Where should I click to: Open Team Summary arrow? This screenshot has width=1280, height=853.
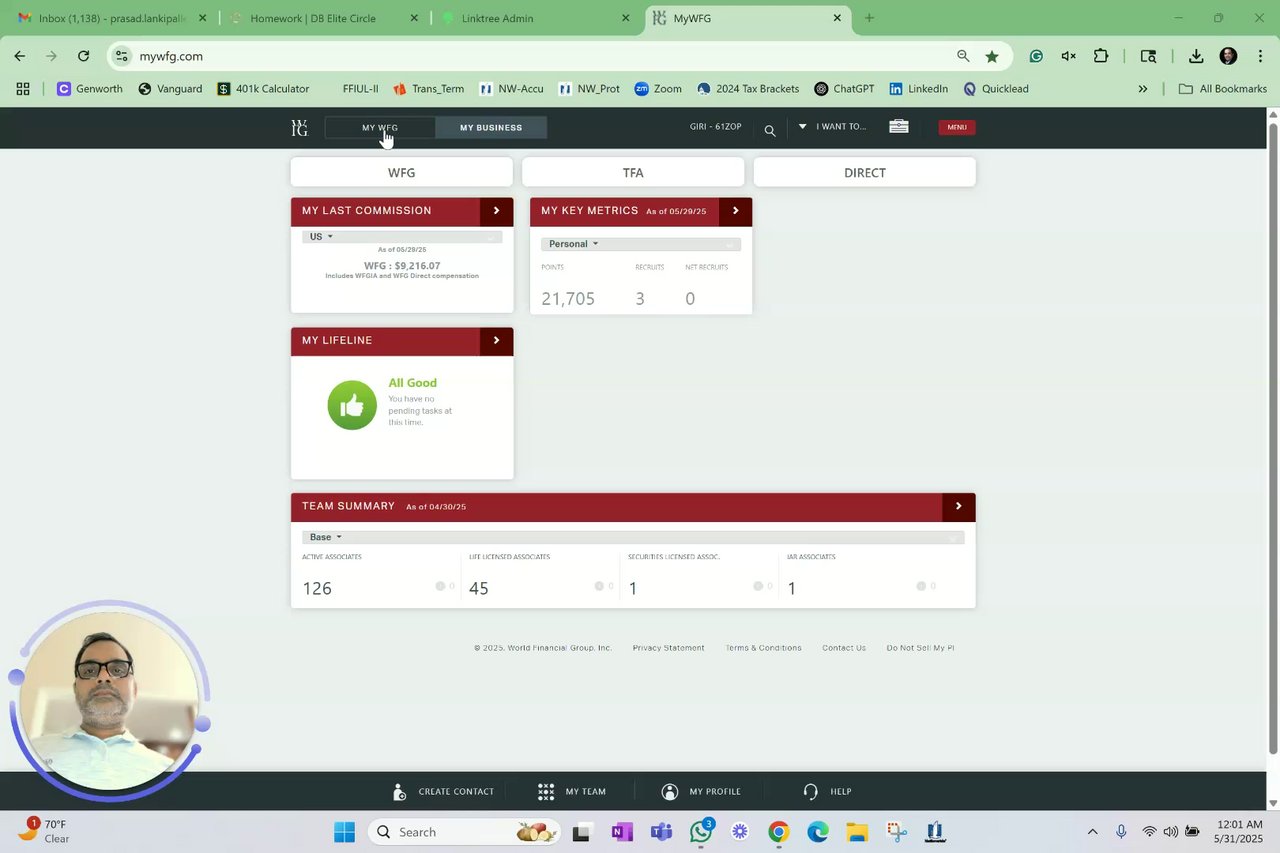pyautogui.click(x=958, y=506)
